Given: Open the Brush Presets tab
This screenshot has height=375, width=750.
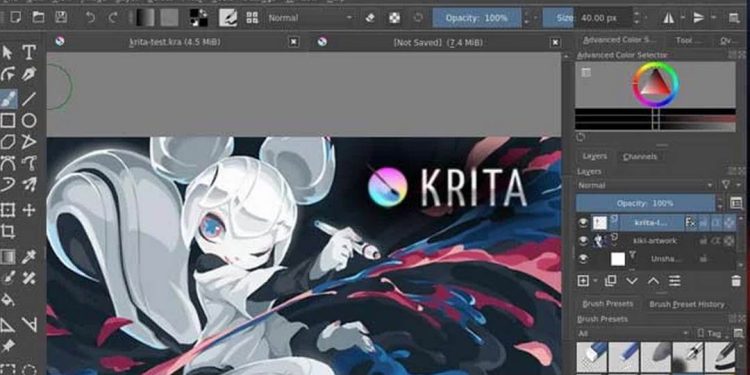Looking at the screenshot, I should (x=607, y=304).
